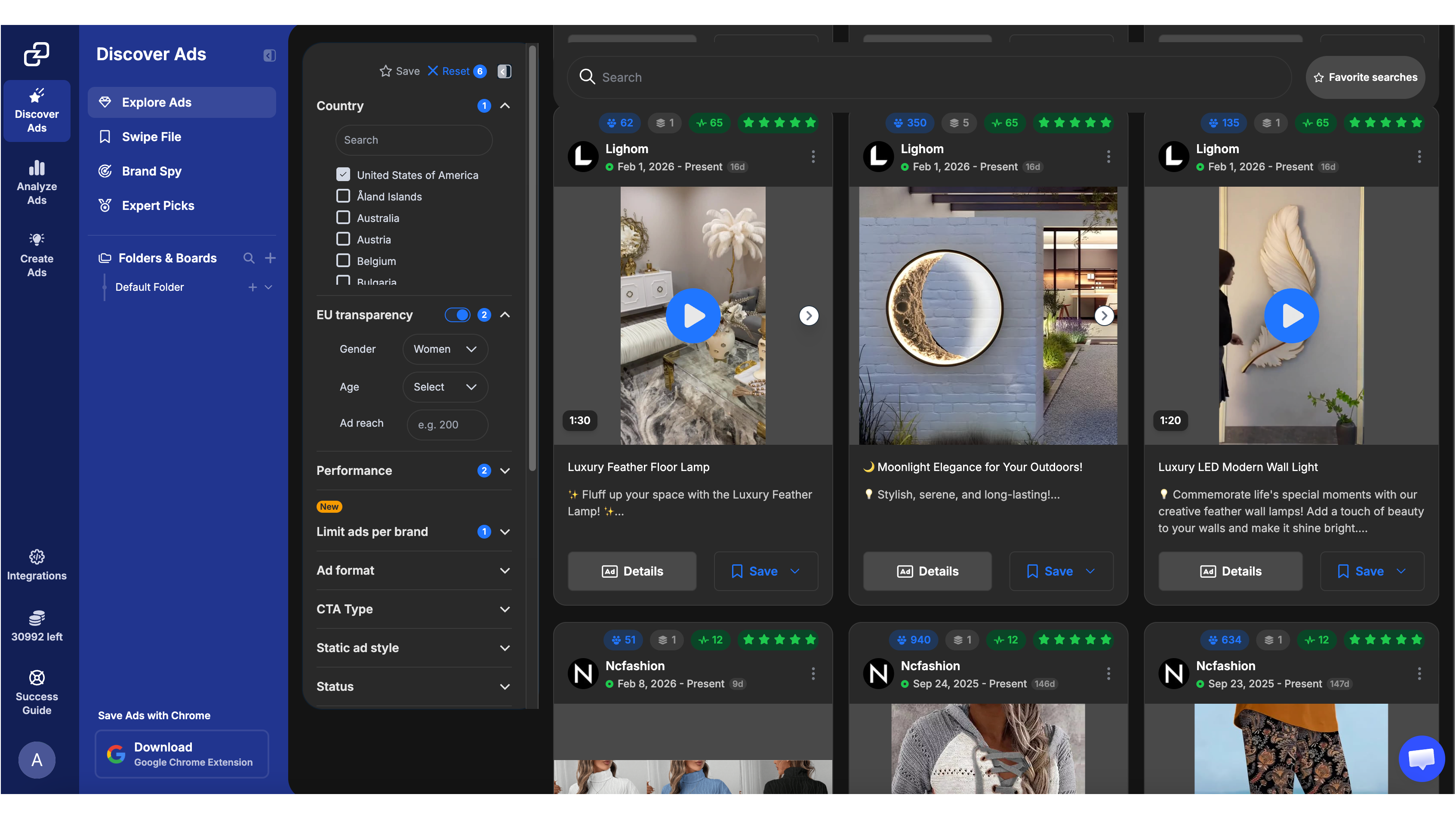Open Gender dropdown showing Women
This screenshot has width=1456, height=819.
click(x=445, y=349)
